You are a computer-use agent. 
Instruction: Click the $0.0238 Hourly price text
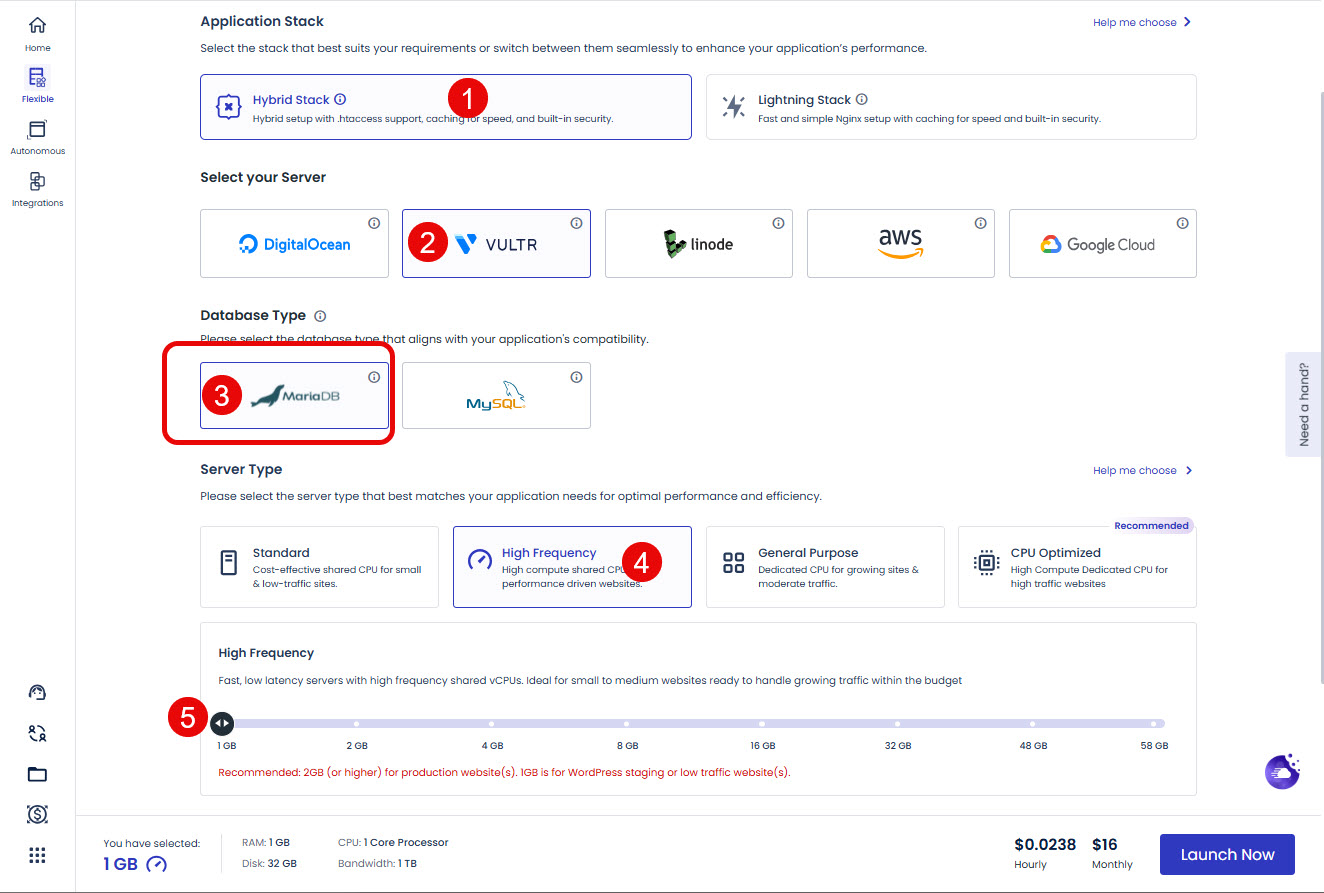click(x=1045, y=853)
